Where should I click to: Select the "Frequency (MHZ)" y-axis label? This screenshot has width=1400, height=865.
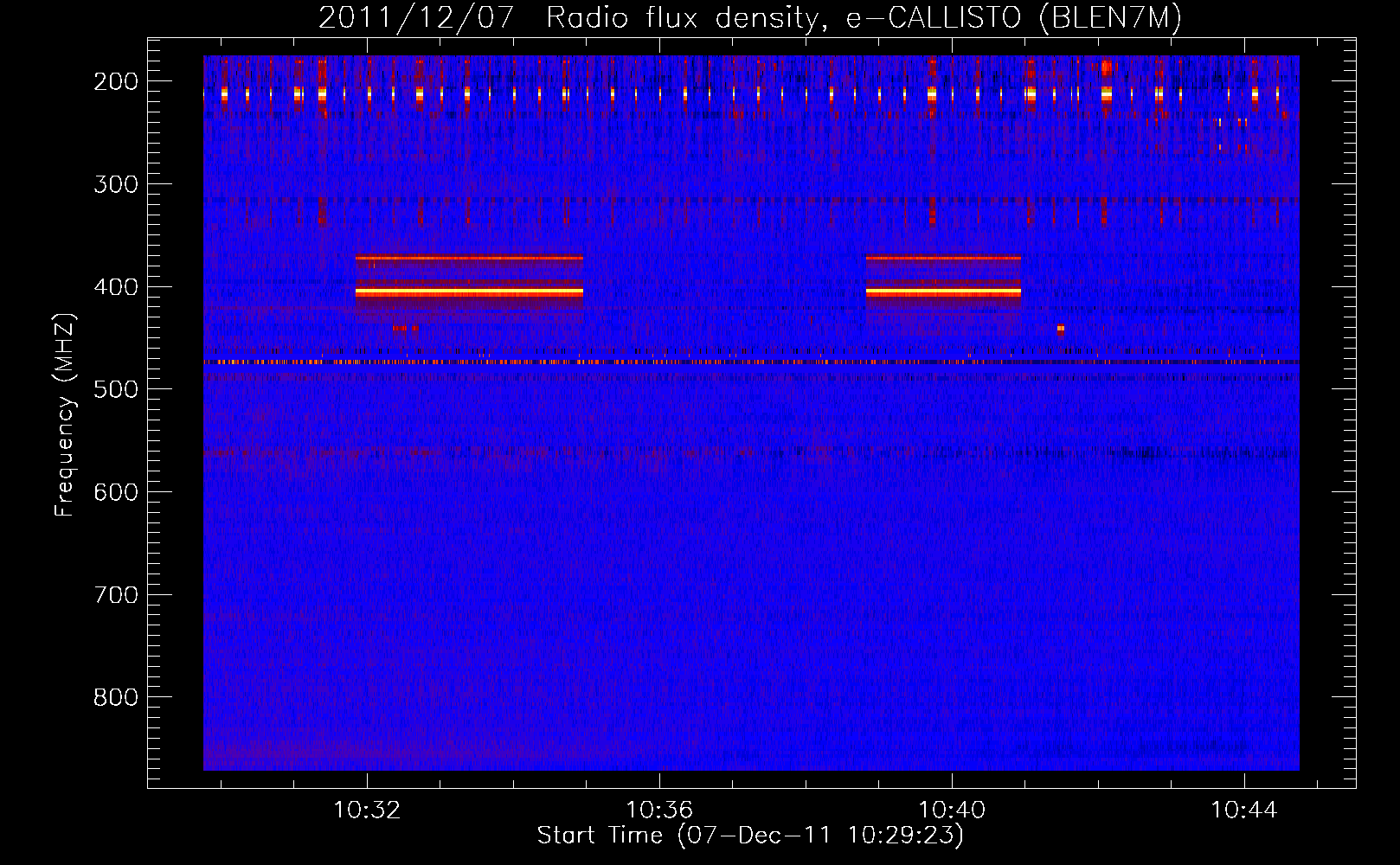tap(65, 415)
